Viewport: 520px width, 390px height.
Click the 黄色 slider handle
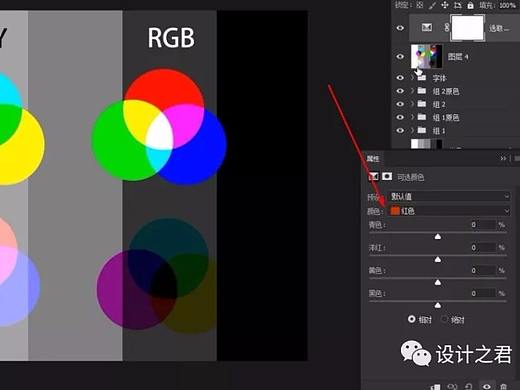[438, 283]
